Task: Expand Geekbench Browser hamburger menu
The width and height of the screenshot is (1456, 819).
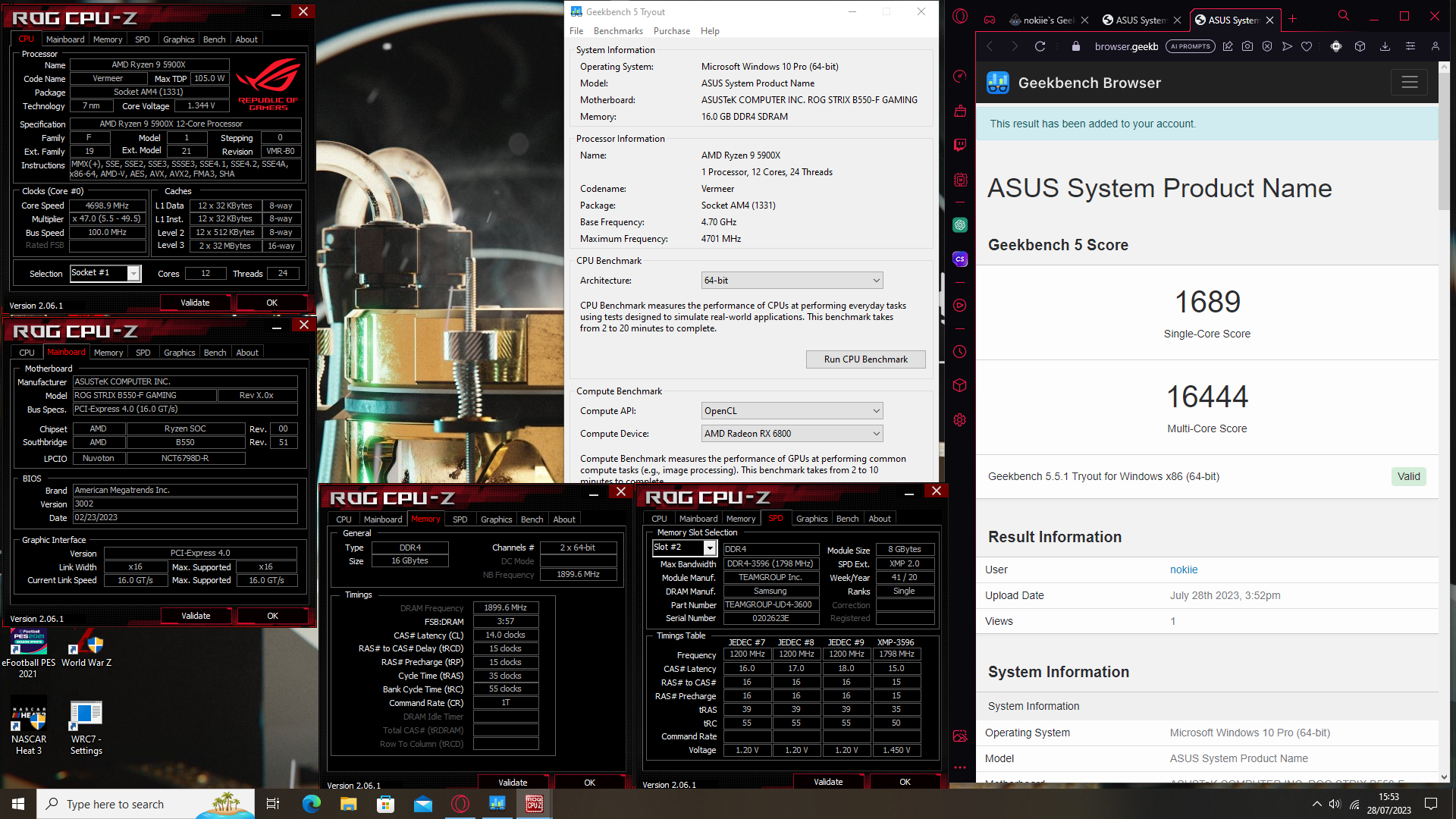Action: [1410, 82]
